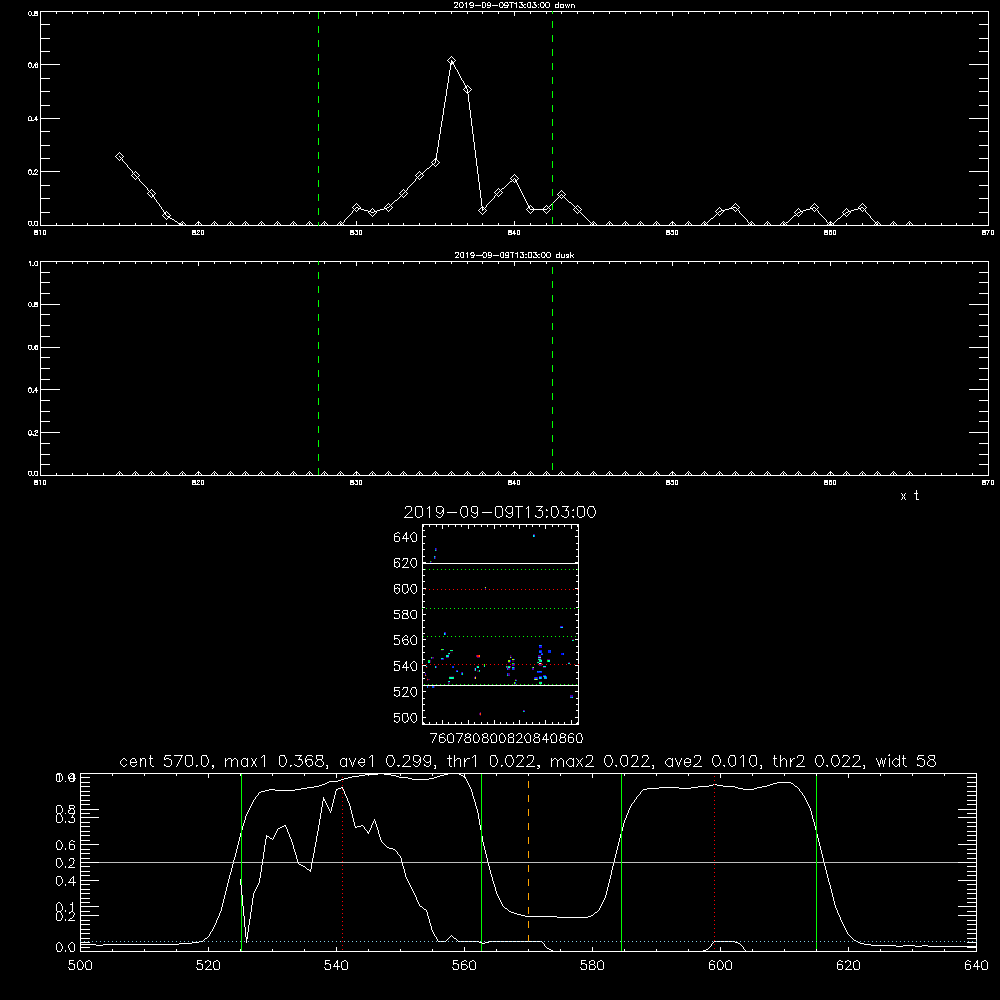Click bottom plot x-axis label '520'
1000x1000 pixels.
pyautogui.click(x=208, y=966)
